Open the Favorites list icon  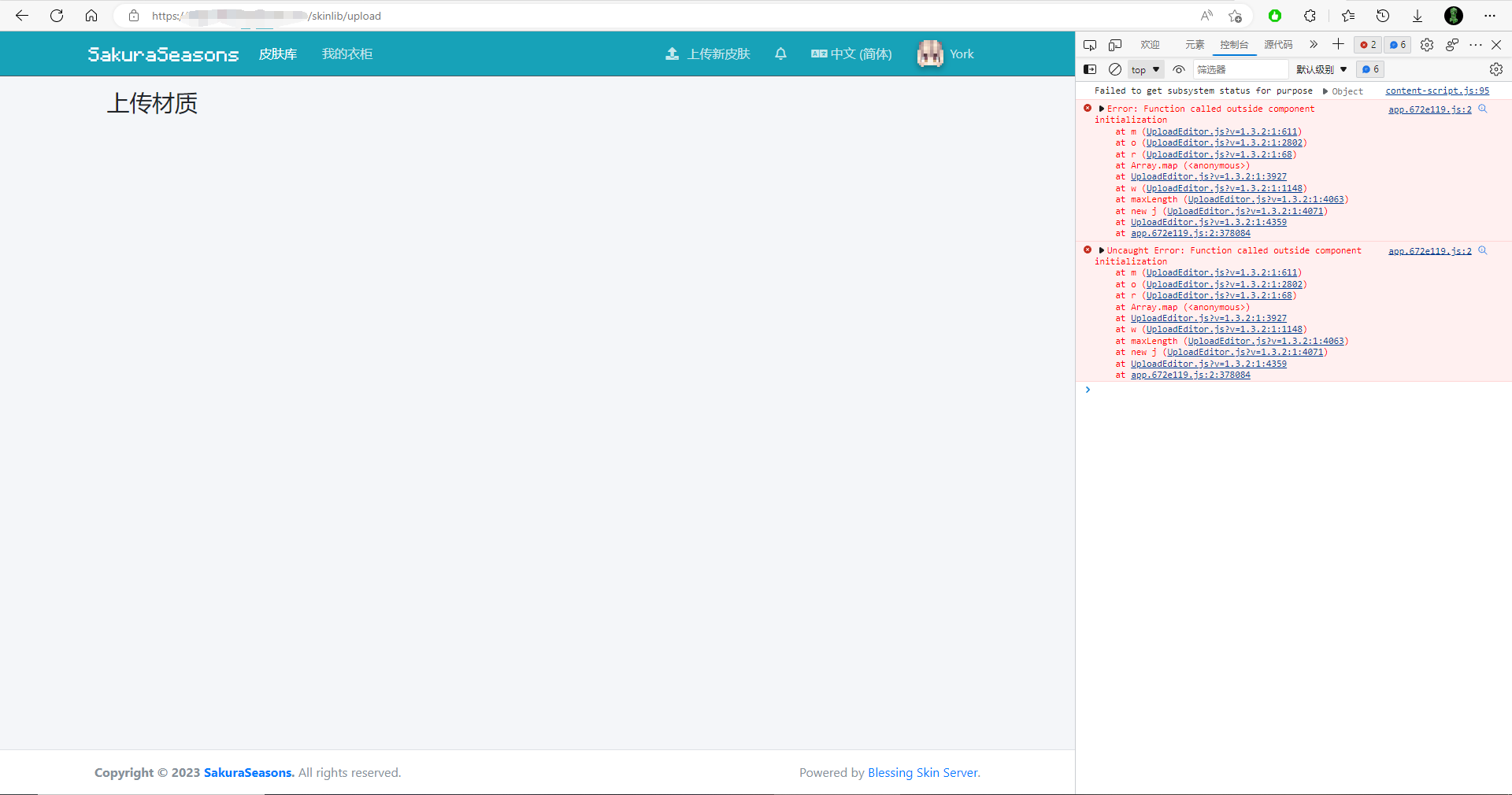click(x=1348, y=16)
